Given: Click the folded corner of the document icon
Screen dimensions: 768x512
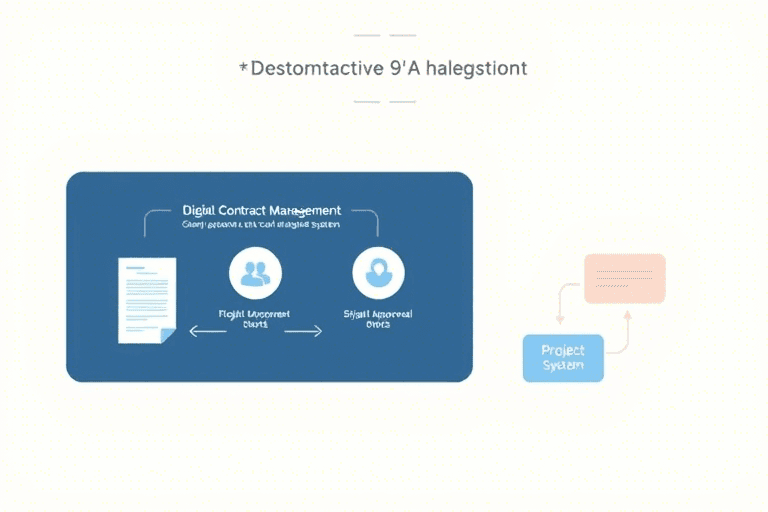Looking at the screenshot, I should pyautogui.click(x=168, y=335).
